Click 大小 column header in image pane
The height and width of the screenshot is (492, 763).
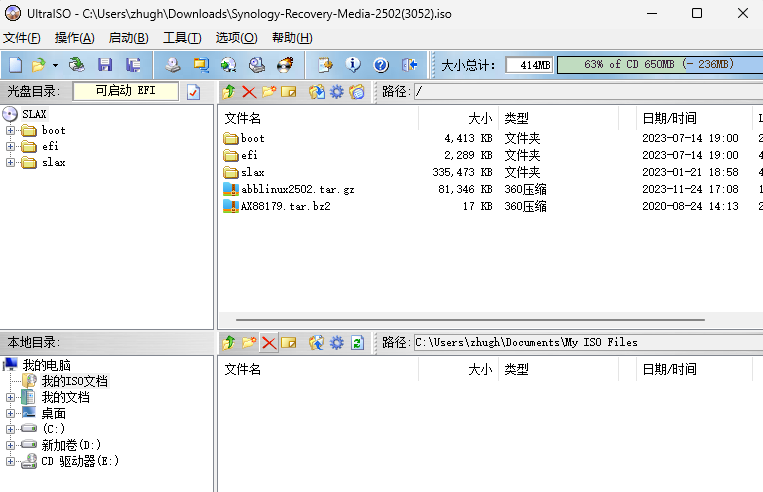coord(458,118)
